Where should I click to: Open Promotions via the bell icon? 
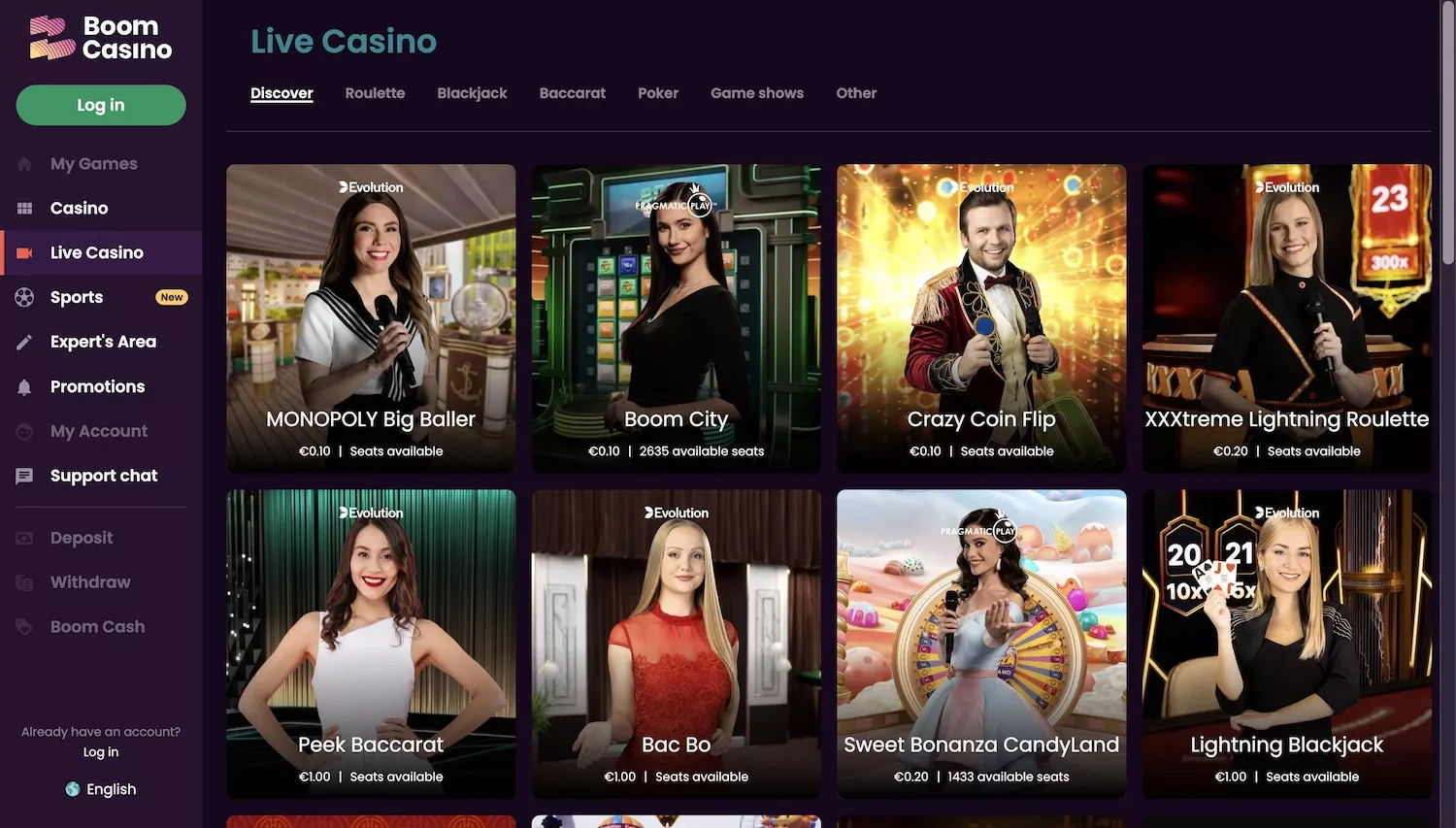24,386
